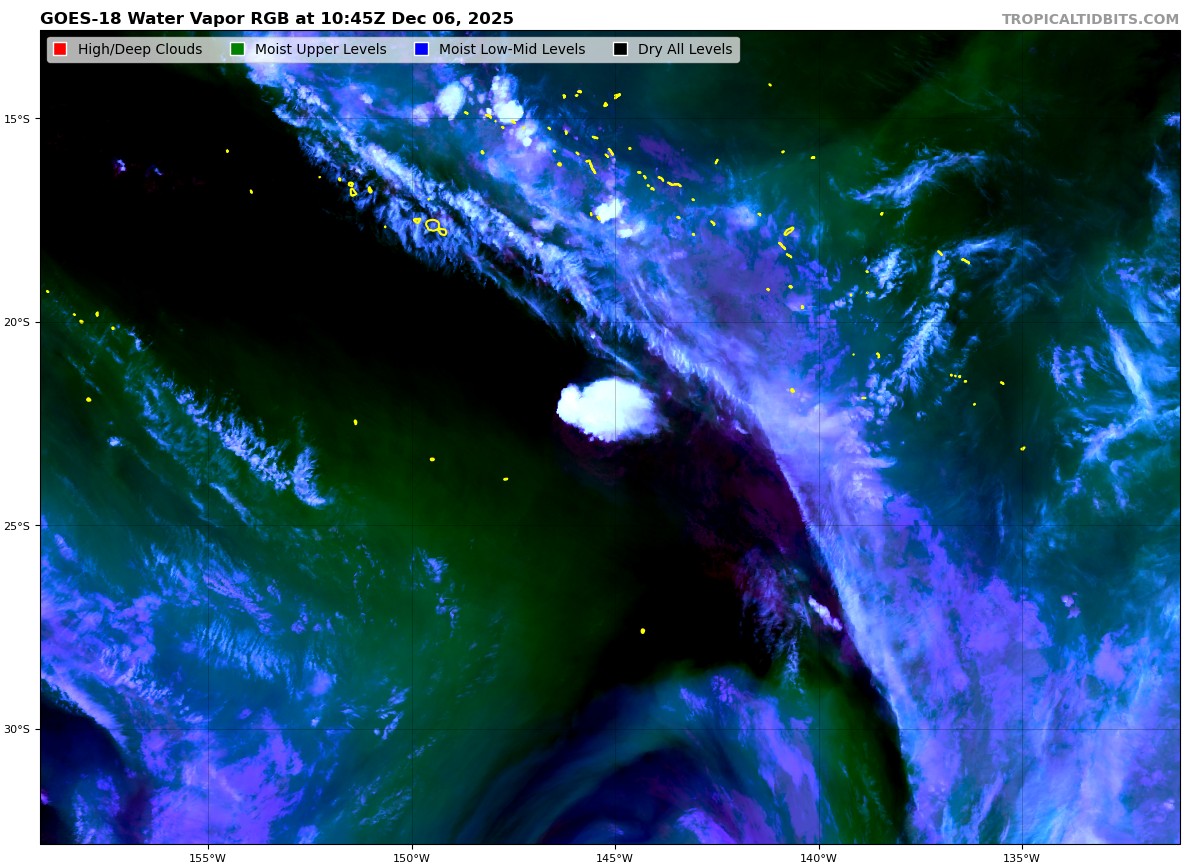Viewport: 1200px width, 867px height.
Task: Click the 30°S latitude axis label
Action: pos(17,729)
